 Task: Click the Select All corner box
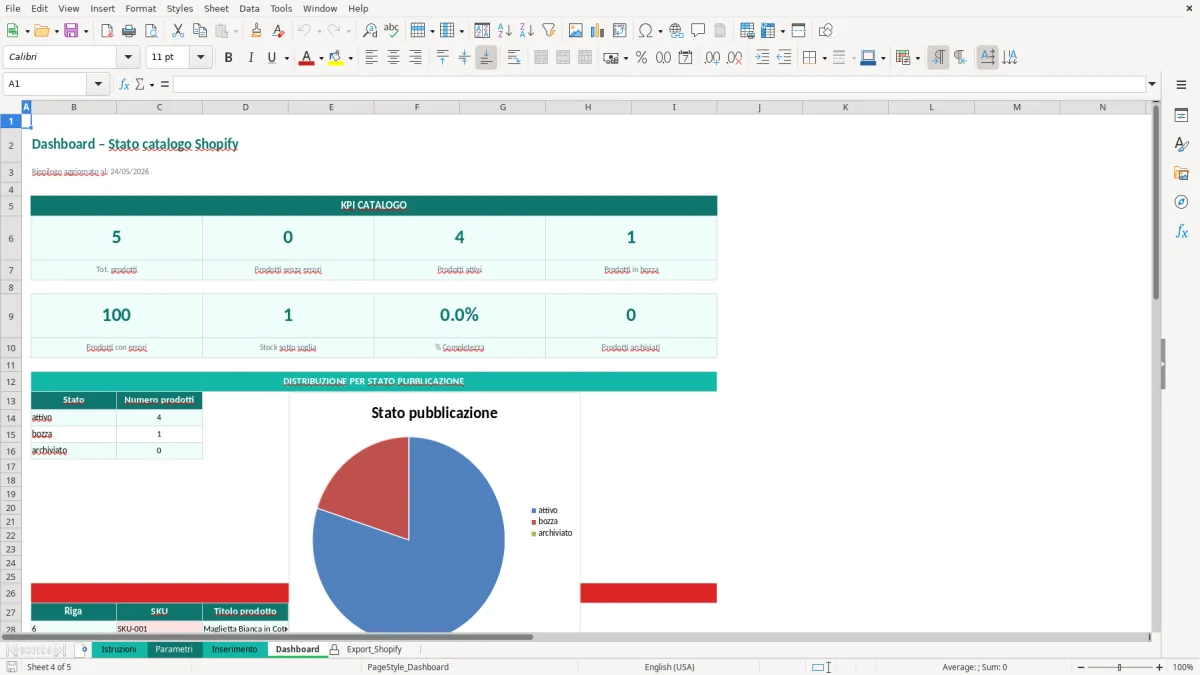pyautogui.click(x=11, y=107)
